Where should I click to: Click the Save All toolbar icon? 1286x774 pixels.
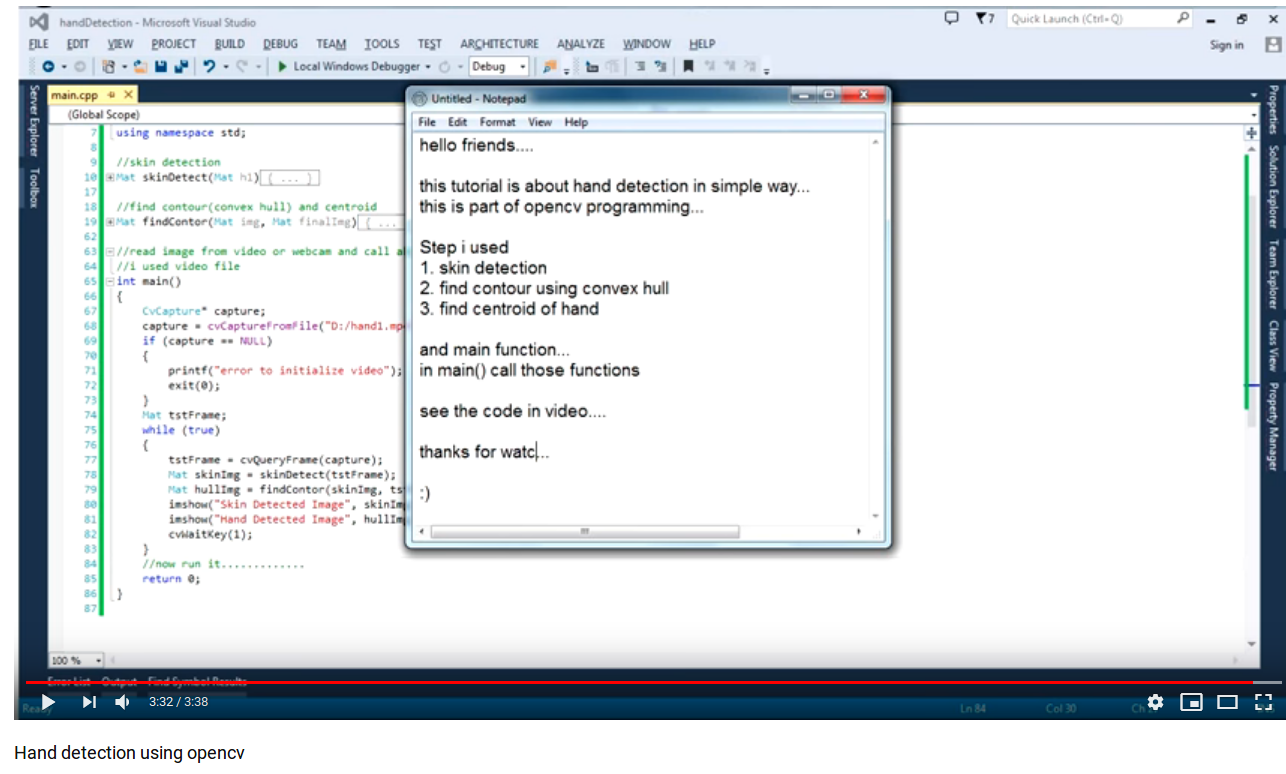[x=181, y=67]
